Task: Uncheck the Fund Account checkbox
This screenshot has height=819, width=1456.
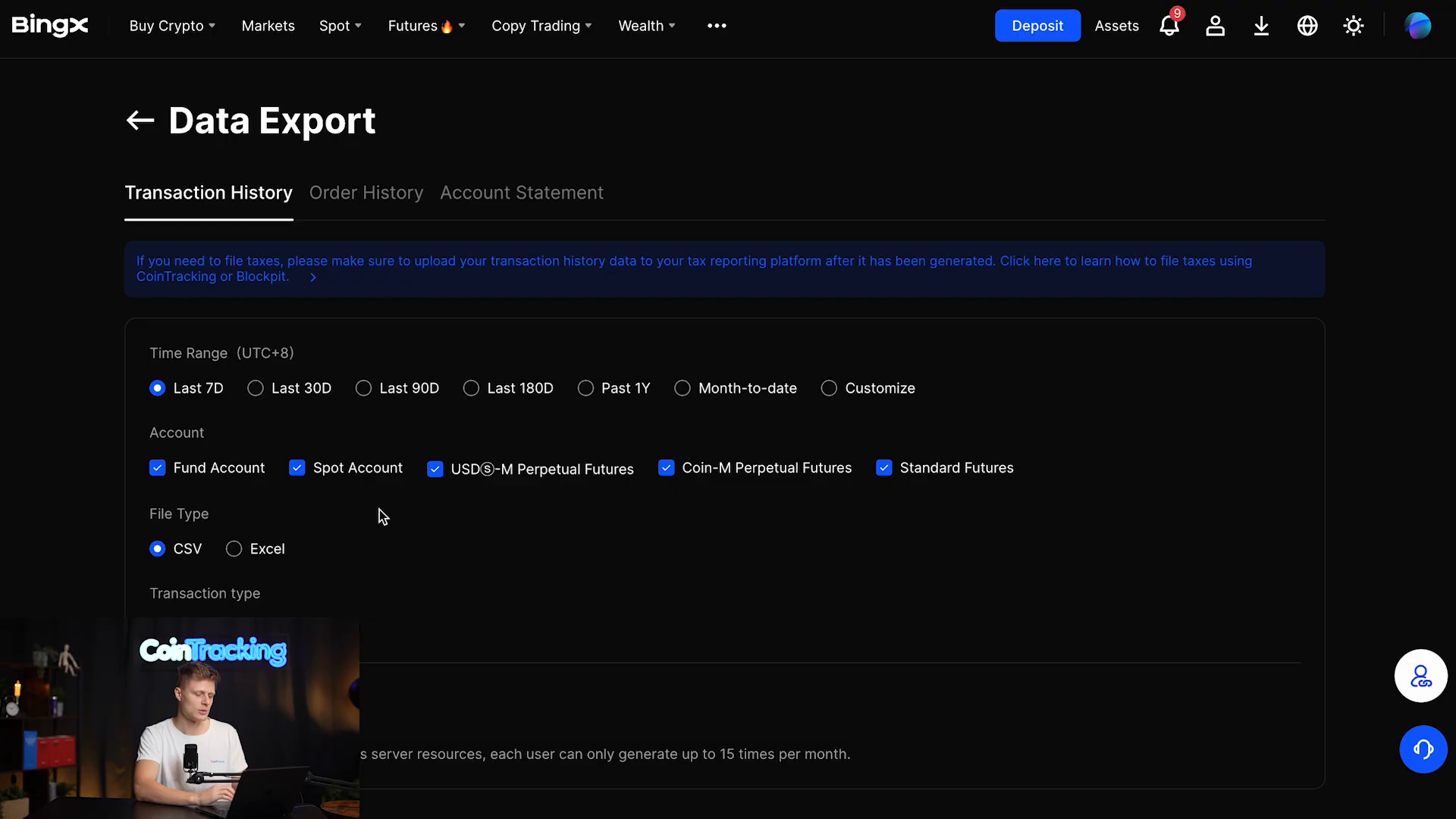Action: [x=157, y=468]
